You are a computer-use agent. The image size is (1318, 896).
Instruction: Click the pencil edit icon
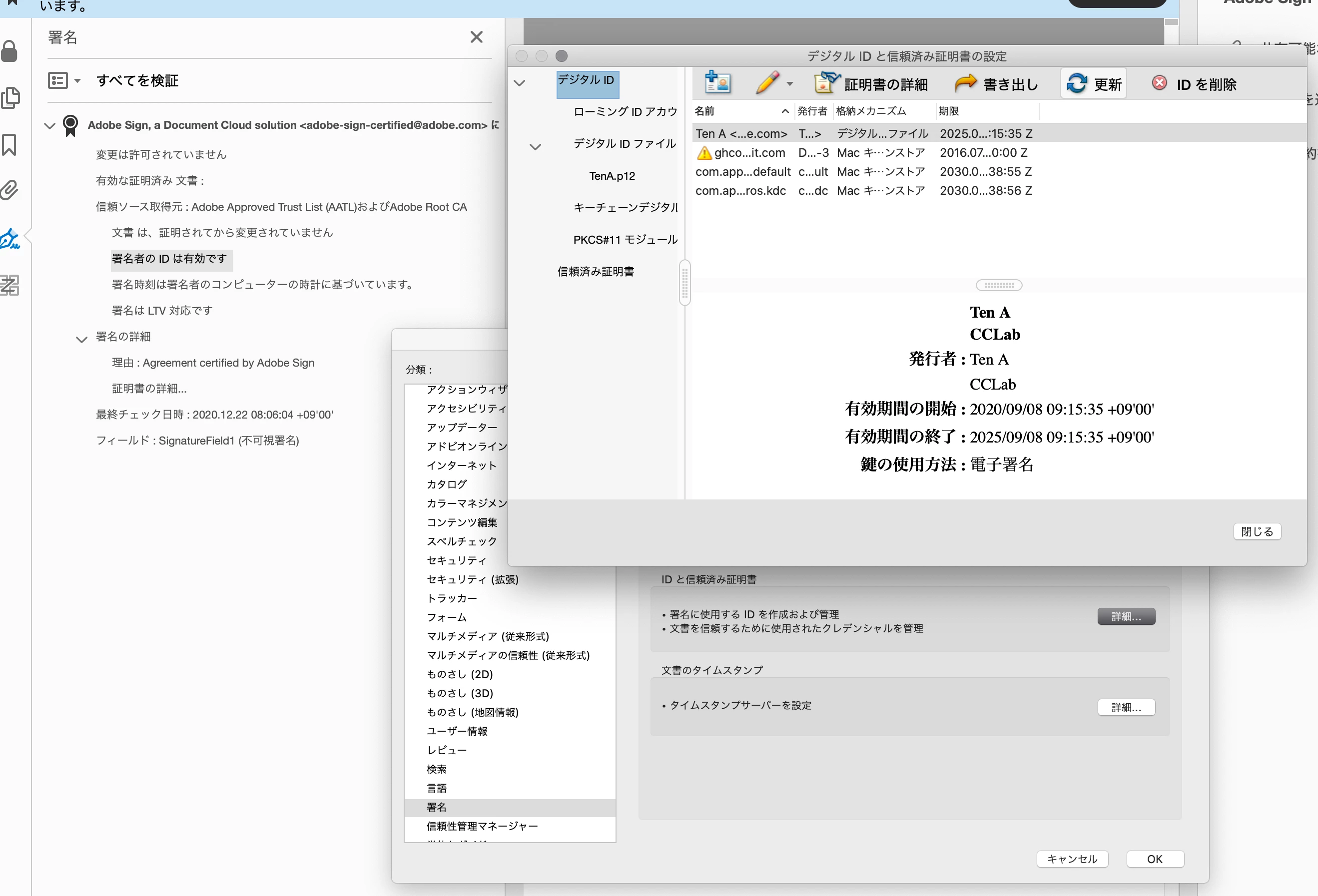coord(767,83)
